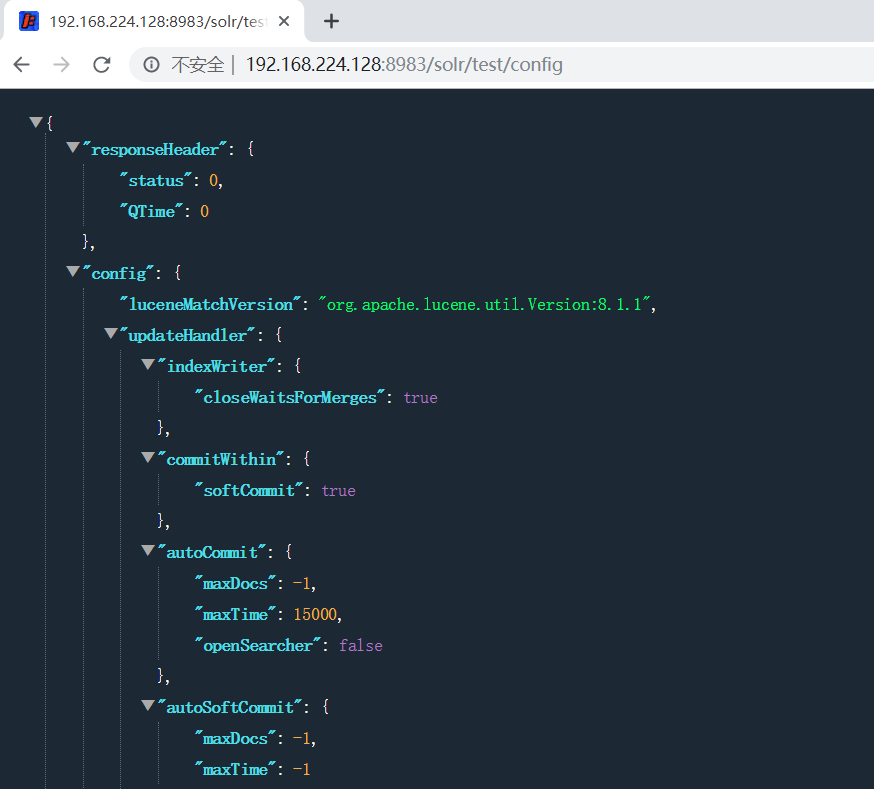
Task: Collapse the root JSON object
Action: tap(36, 121)
